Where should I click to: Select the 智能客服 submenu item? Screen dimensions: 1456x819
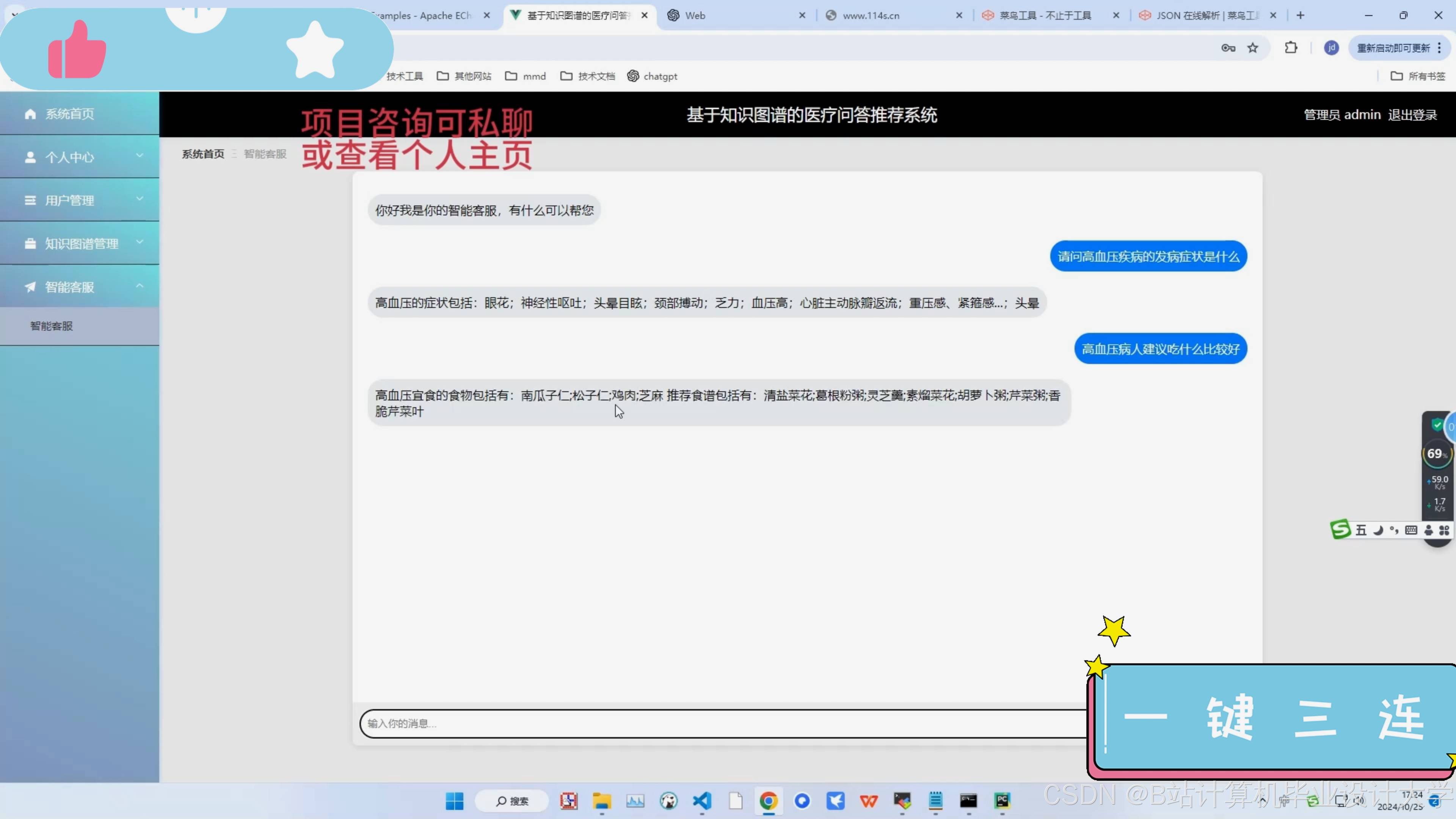pos(79,326)
